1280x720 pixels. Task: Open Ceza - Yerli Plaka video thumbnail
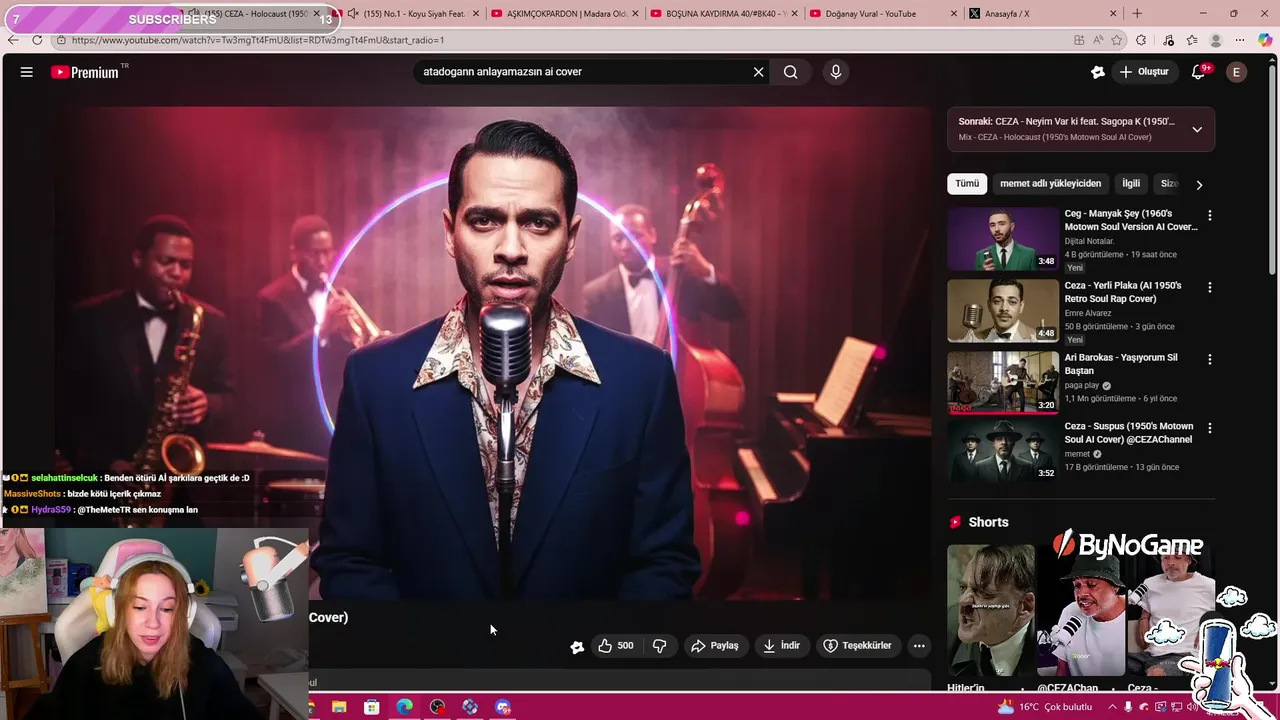(x=1003, y=310)
